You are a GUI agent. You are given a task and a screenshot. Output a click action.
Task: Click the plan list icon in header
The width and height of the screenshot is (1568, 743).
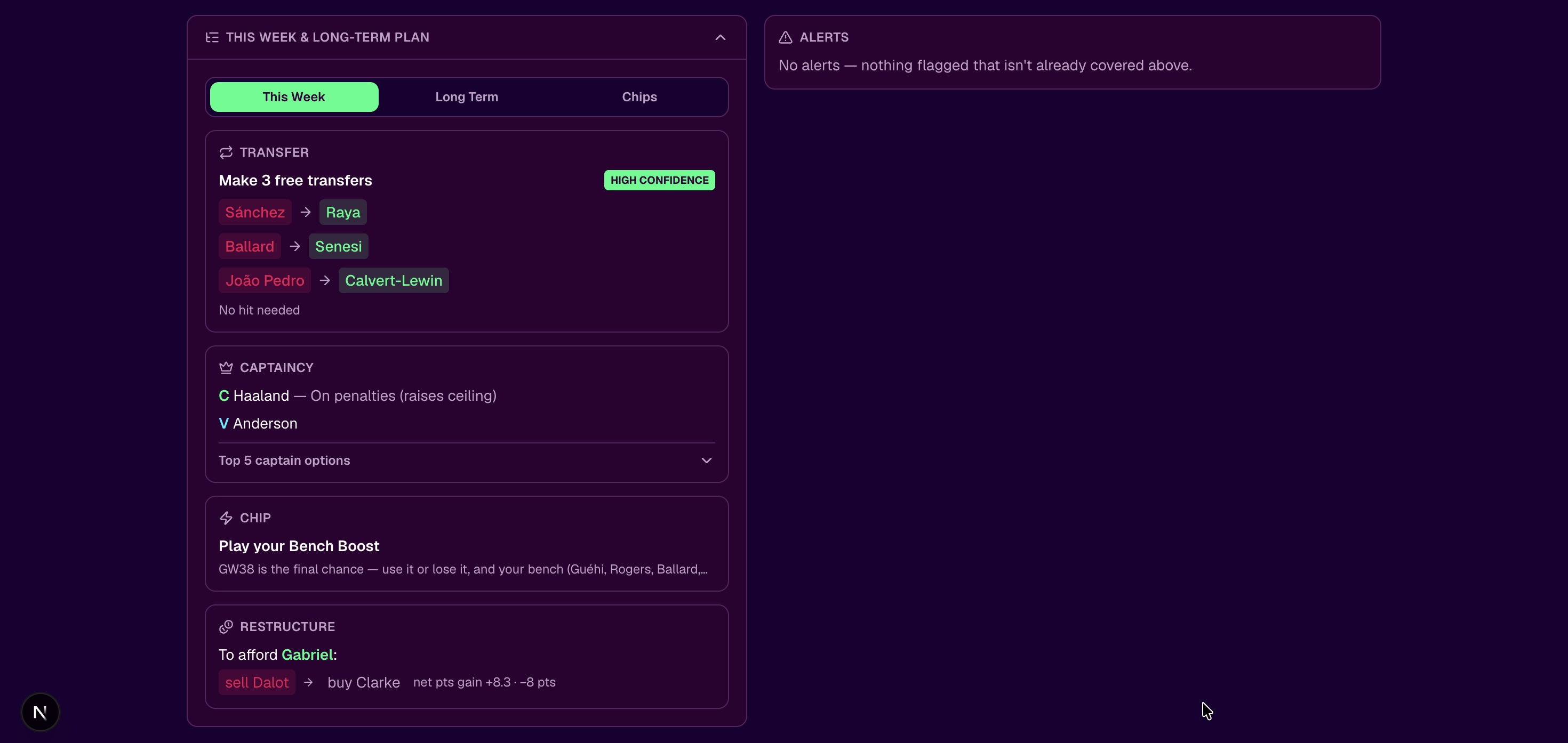(x=212, y=37)
